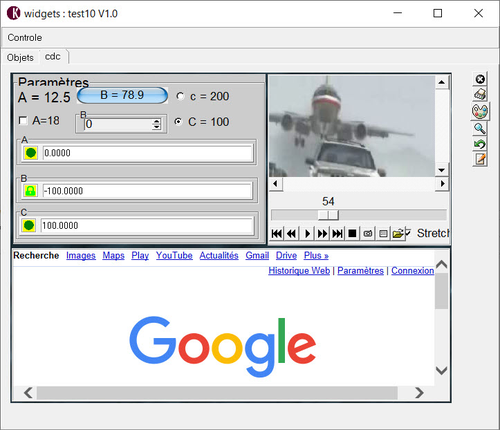Click field C input showing 100.0000
The height and width of the screenshot is (430, 500).
coord(147,225)
